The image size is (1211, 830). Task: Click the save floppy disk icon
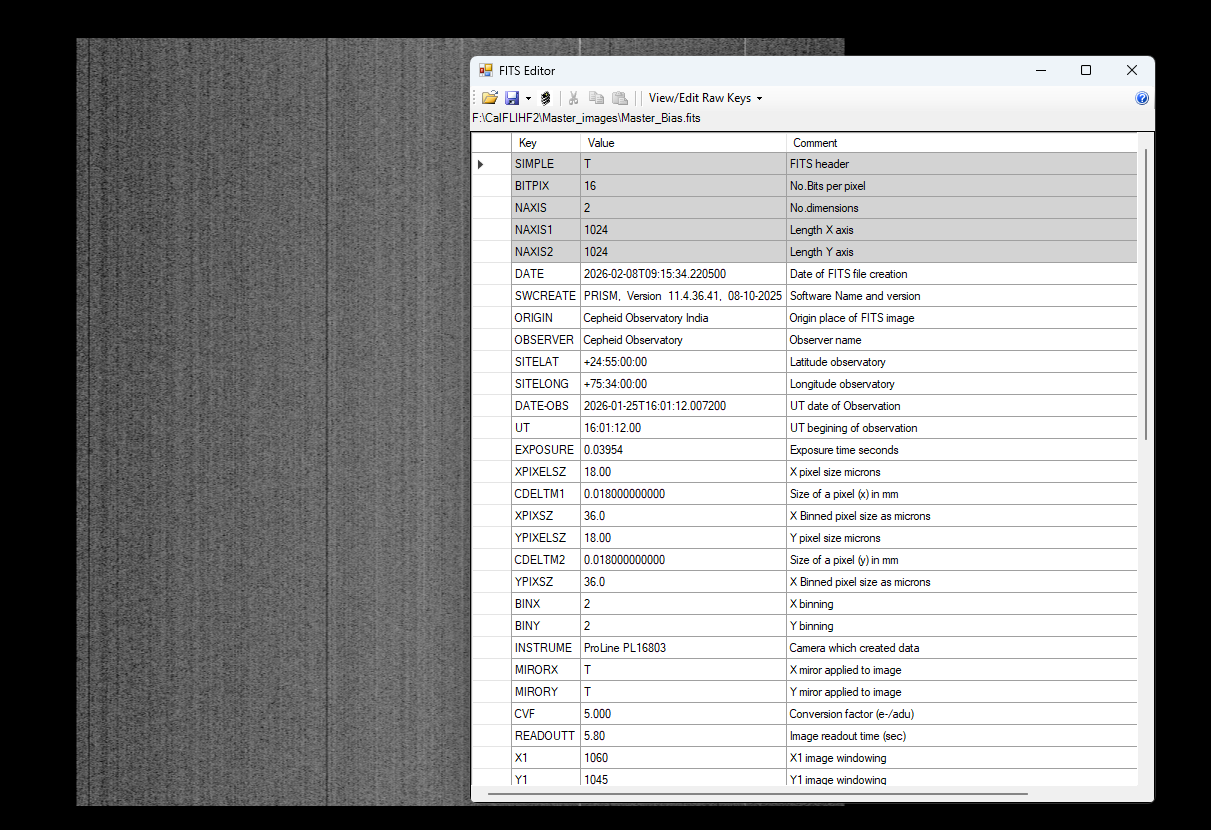[x=512, y=98]
